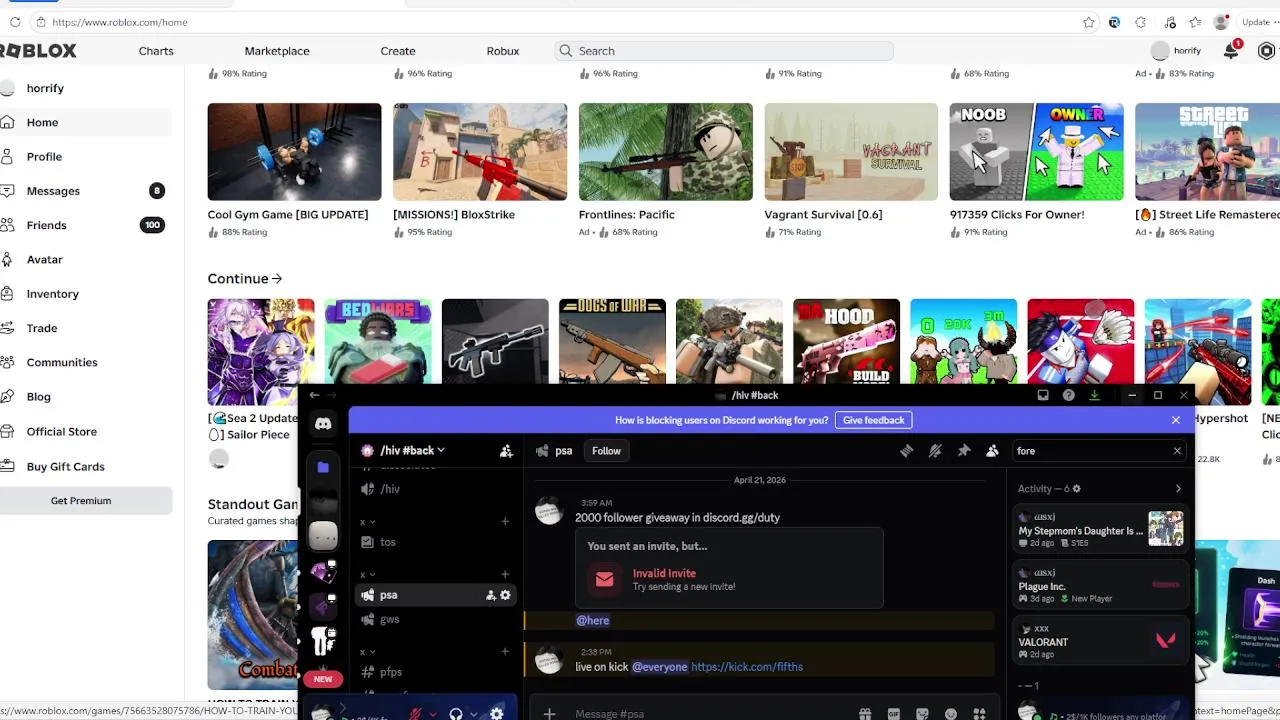Toggle notification mute for psa channel

click(x=935, y=451)
